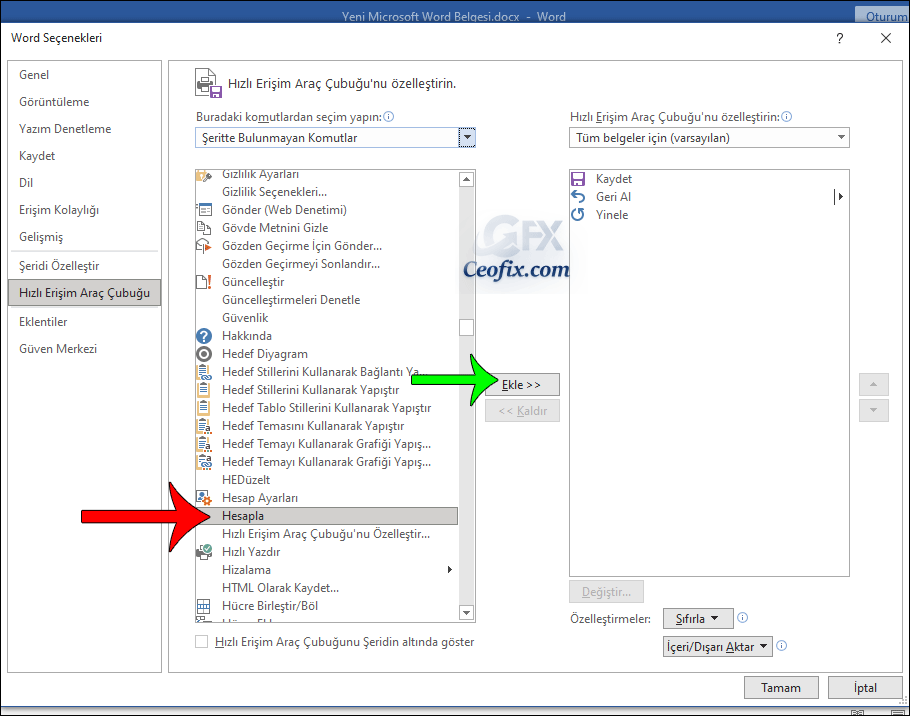Click the Hesap Ayarları icon
Viewport: 910px width, 716px height.
204,498
